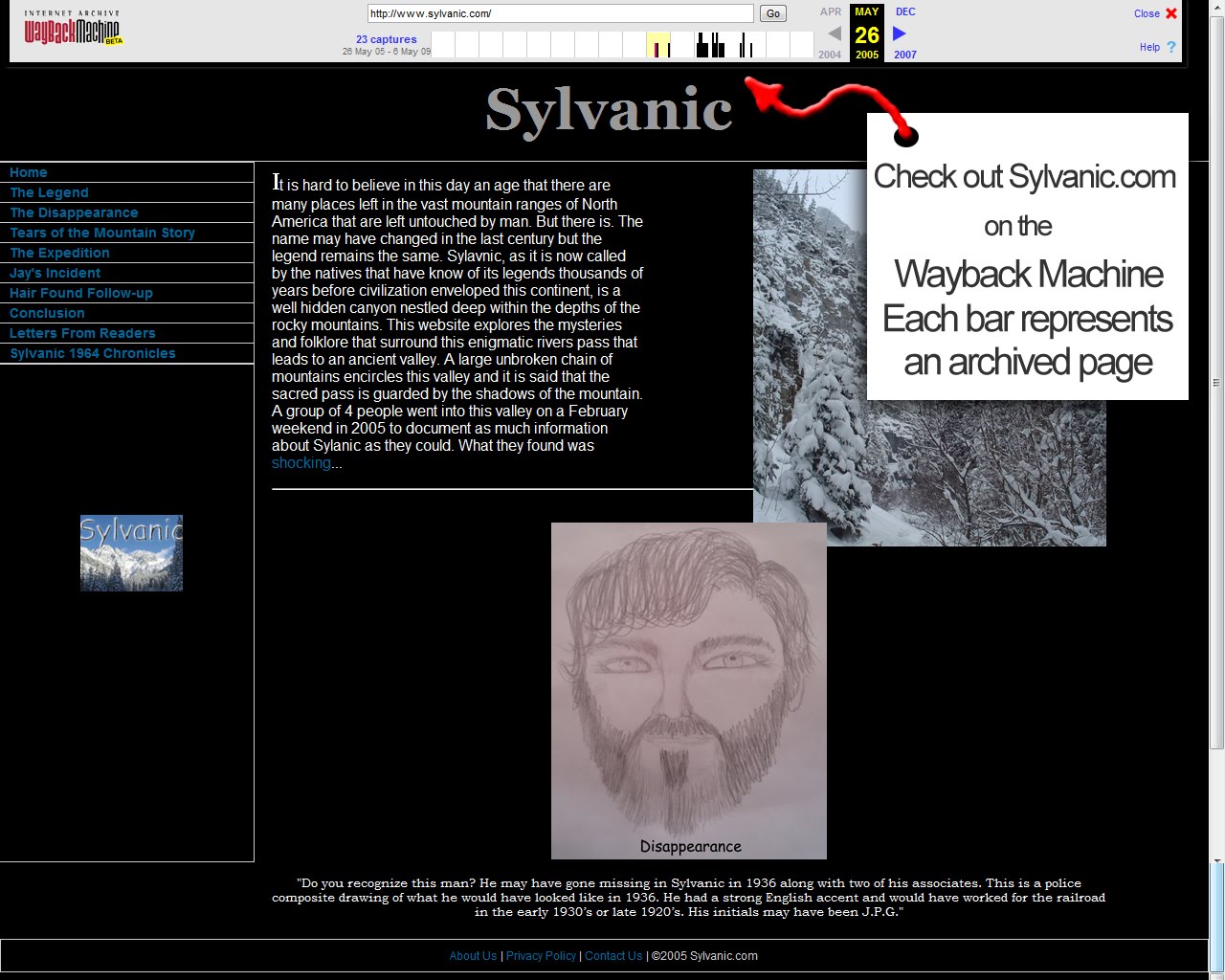Click the Disappearance composite sketch image
1225x980 pixels.
(689, 690)
